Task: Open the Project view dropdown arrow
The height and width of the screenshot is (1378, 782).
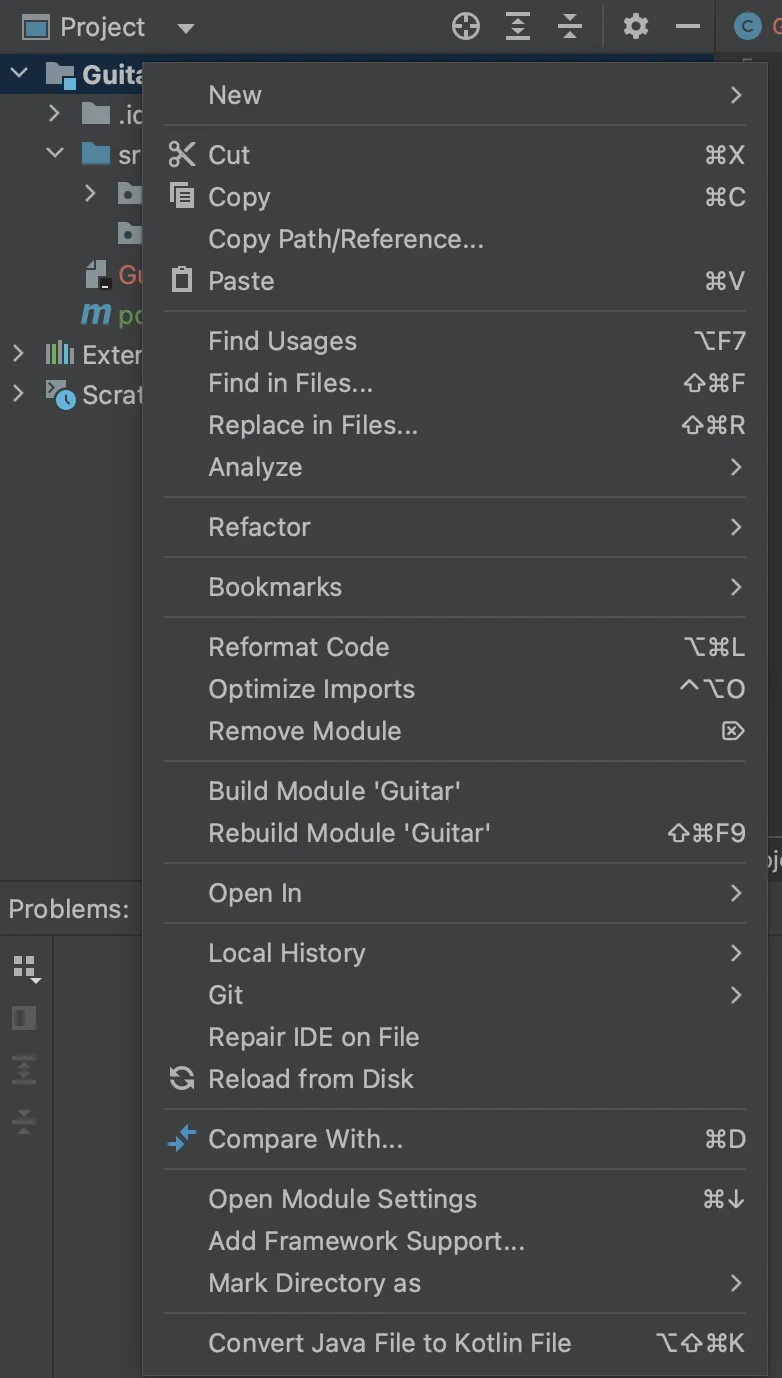Action: point(185,29)
